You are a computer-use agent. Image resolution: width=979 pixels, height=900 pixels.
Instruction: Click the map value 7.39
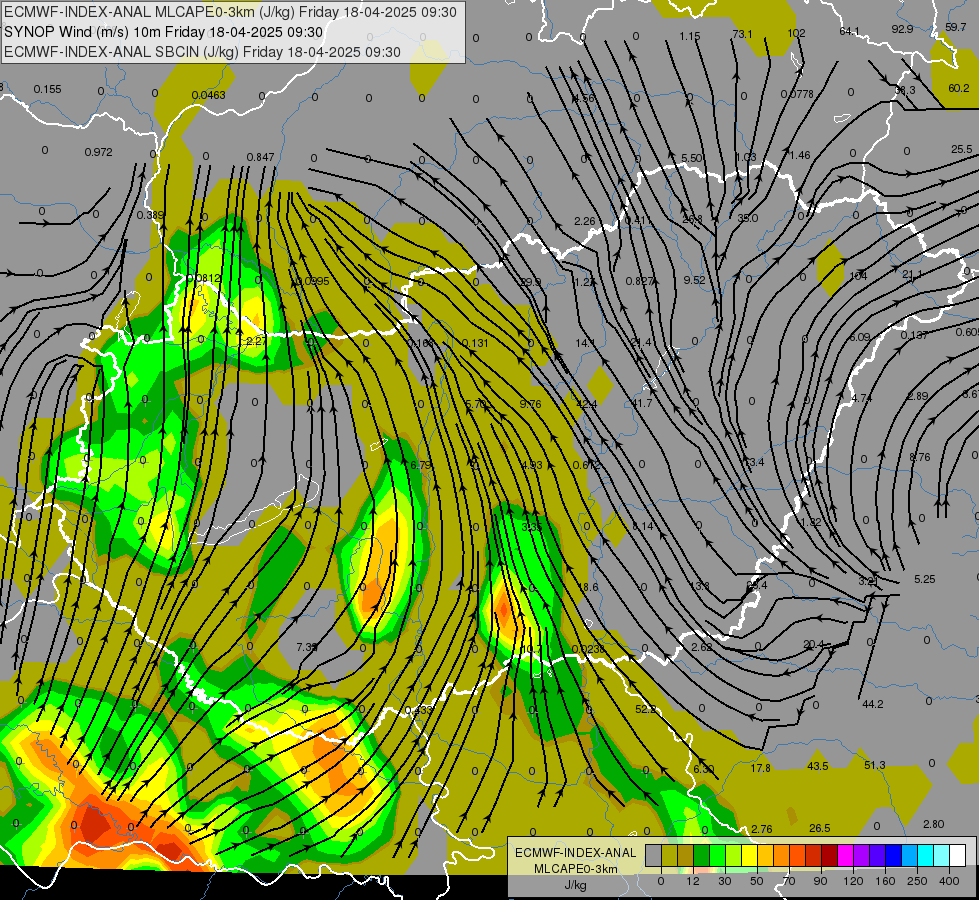coord(307,647)
